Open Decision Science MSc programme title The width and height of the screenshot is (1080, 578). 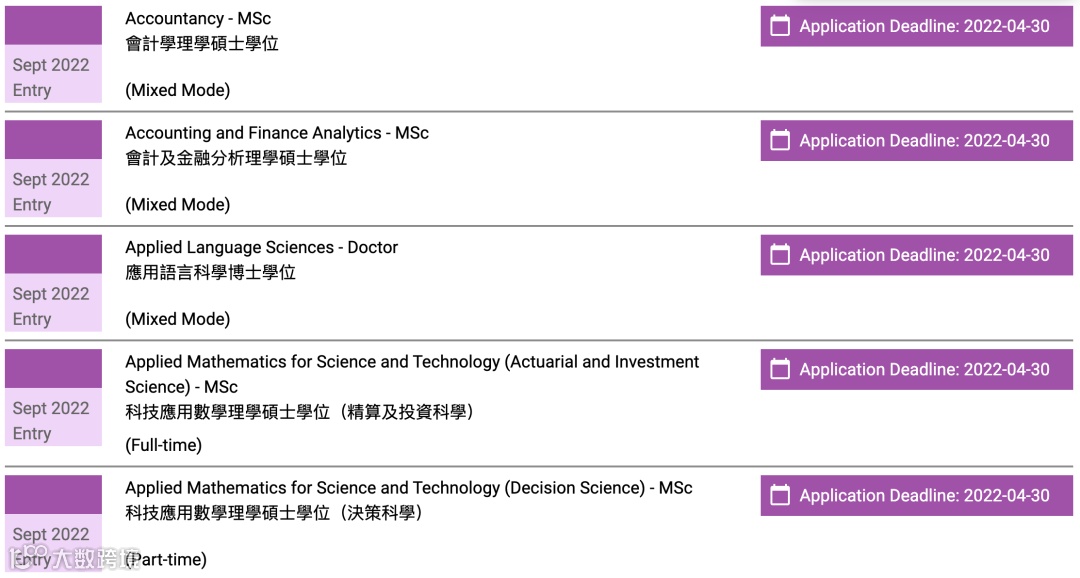(x=409, y=488)
